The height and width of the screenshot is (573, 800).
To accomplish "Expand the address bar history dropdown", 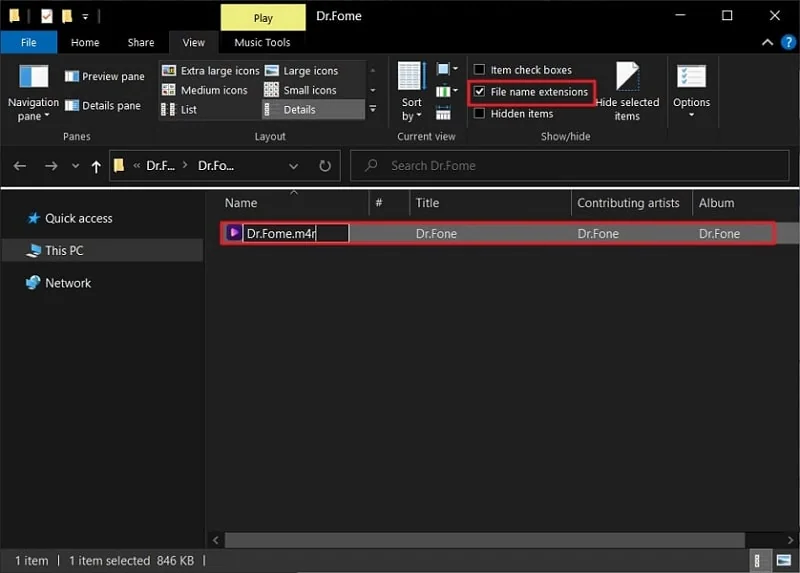I will 293,166.
